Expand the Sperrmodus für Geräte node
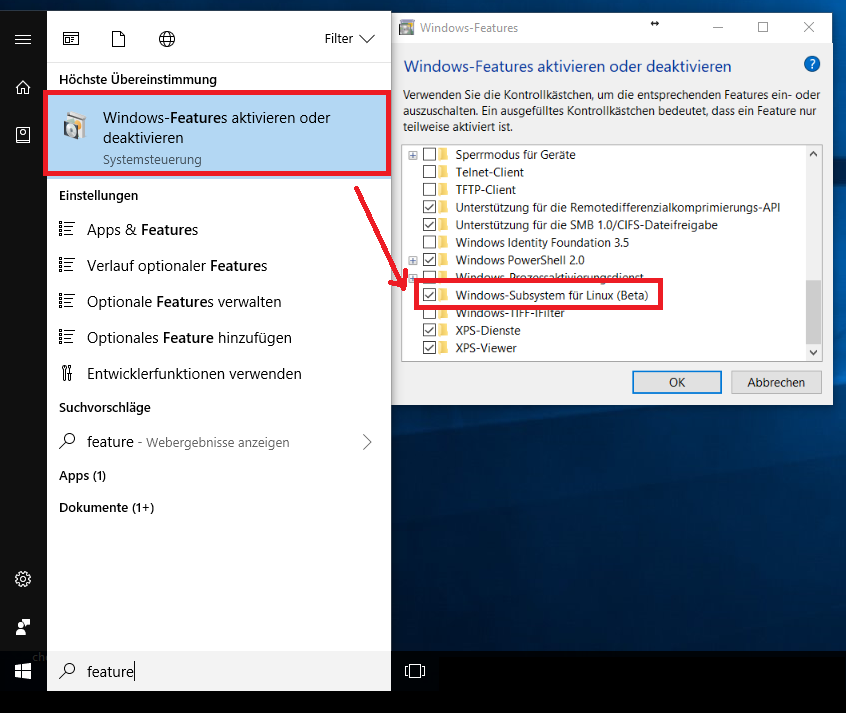 pyautogui.click(x=412, y=155)
